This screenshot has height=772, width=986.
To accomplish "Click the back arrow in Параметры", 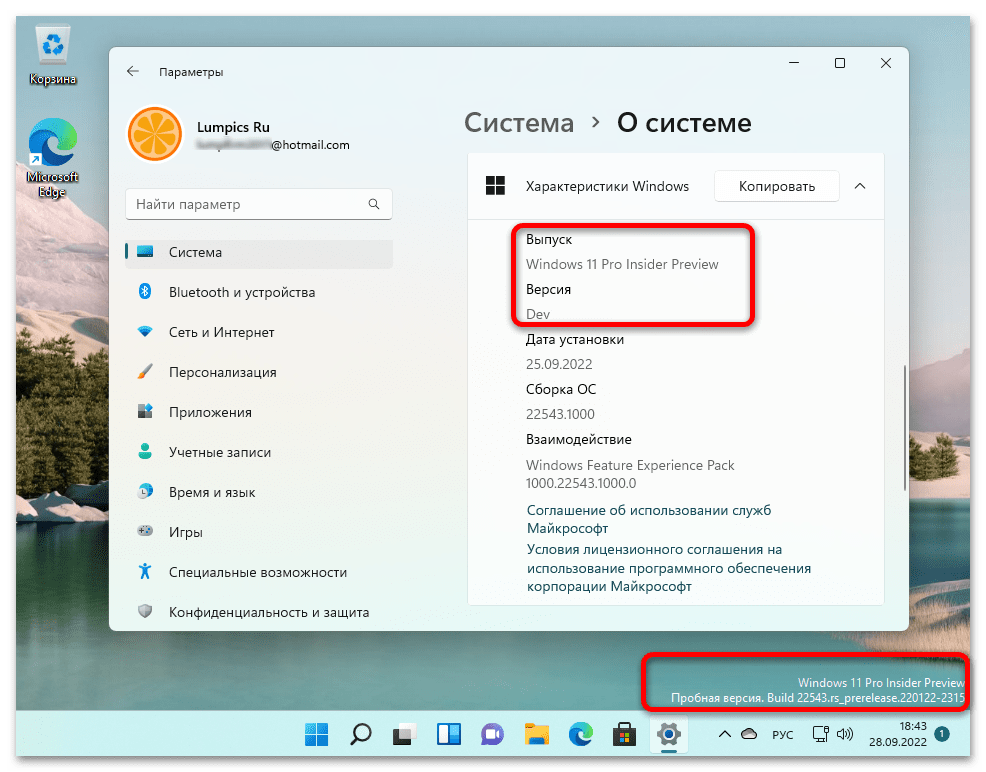I will 133,72.
